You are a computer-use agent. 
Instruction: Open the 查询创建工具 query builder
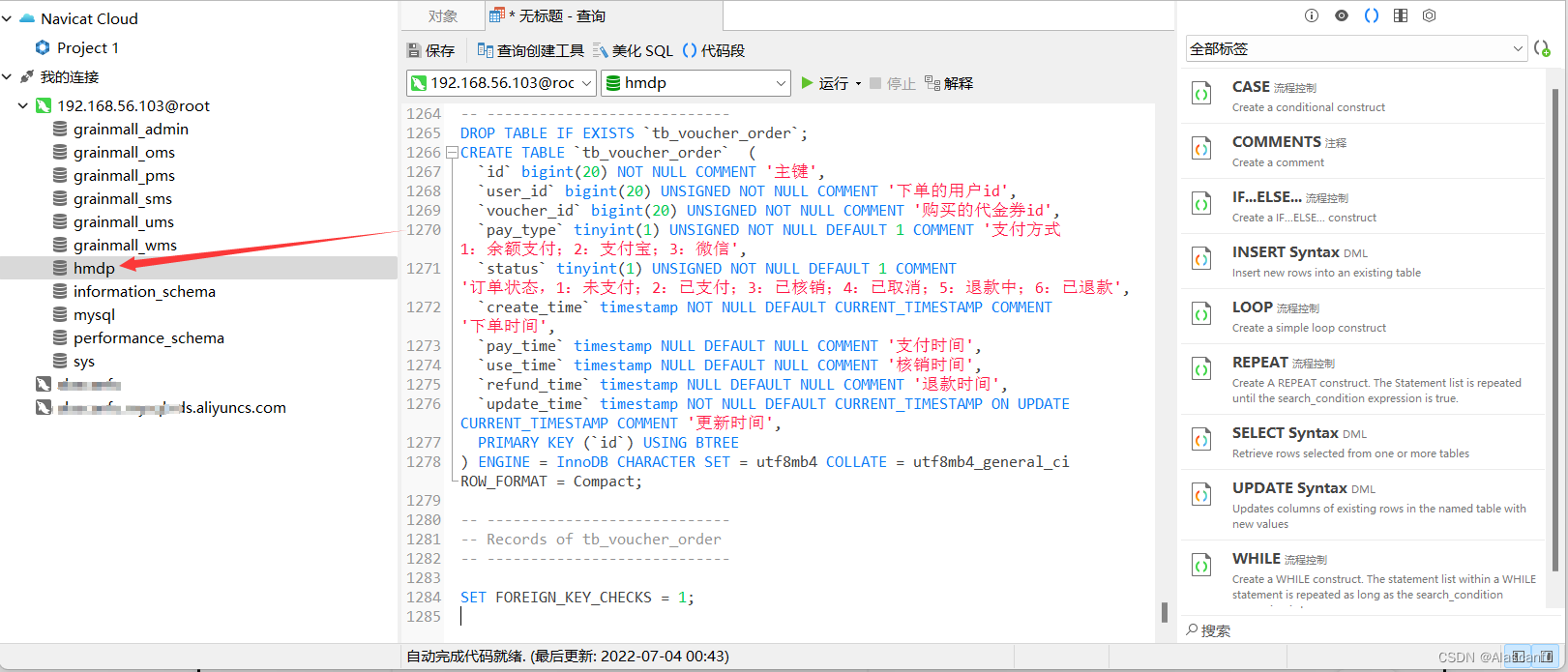click(531, 50)
